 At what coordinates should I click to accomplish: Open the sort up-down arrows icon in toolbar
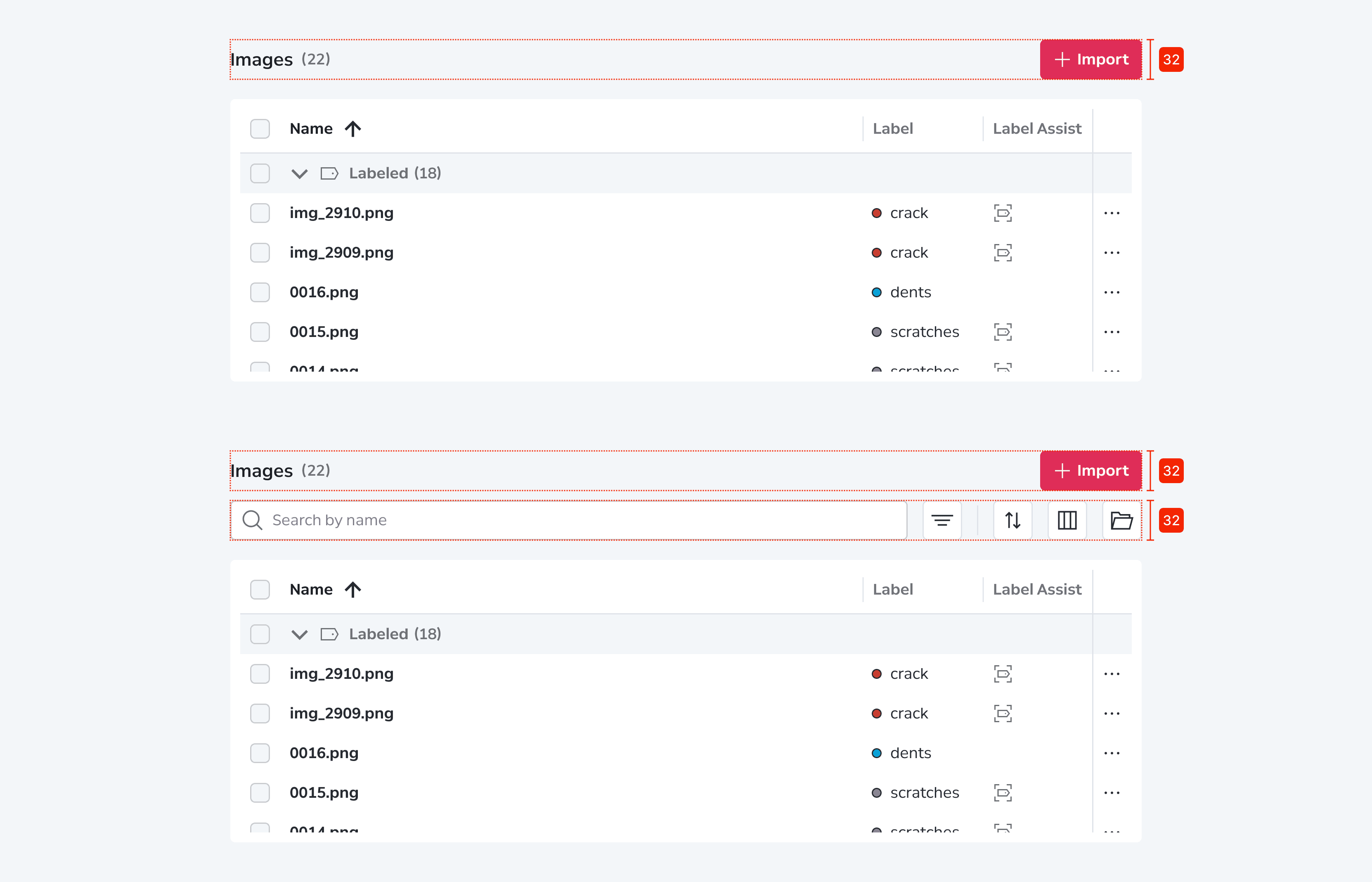coord(1012,520)
